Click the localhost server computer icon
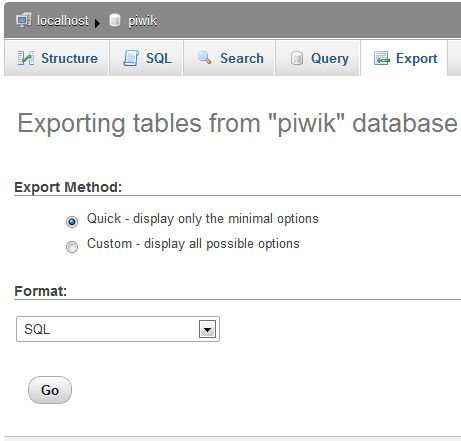Screen dimensions: 461x441 24,20
